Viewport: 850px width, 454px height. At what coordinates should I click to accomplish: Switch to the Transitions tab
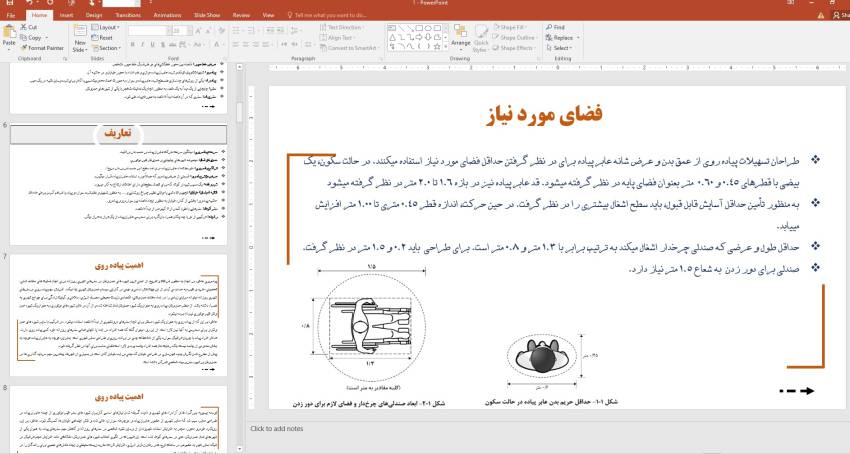[x=128, y=15]
